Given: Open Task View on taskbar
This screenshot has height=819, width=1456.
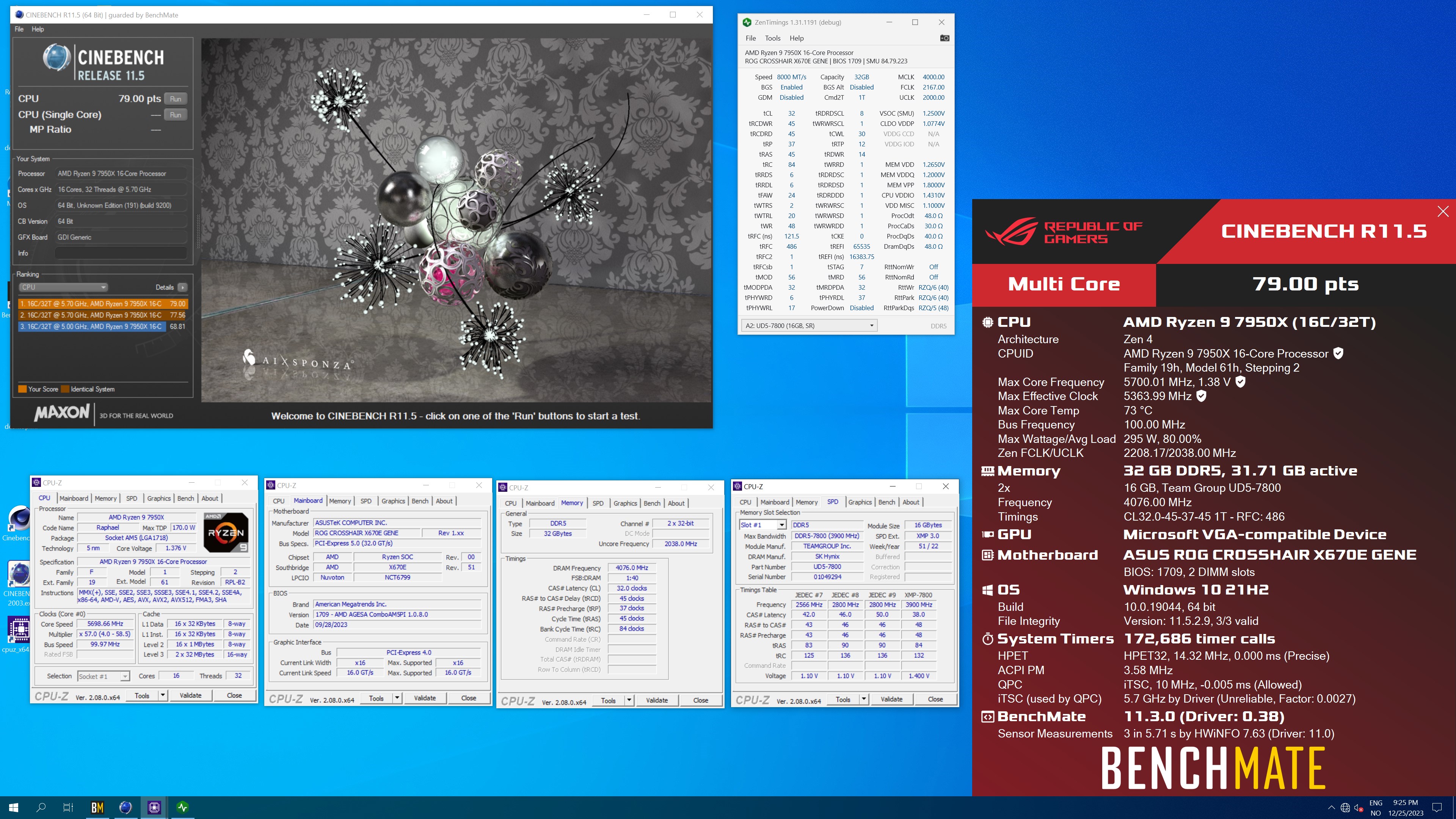Looking at the screenshot, I should pyautogui.click(x=68, y=808).
